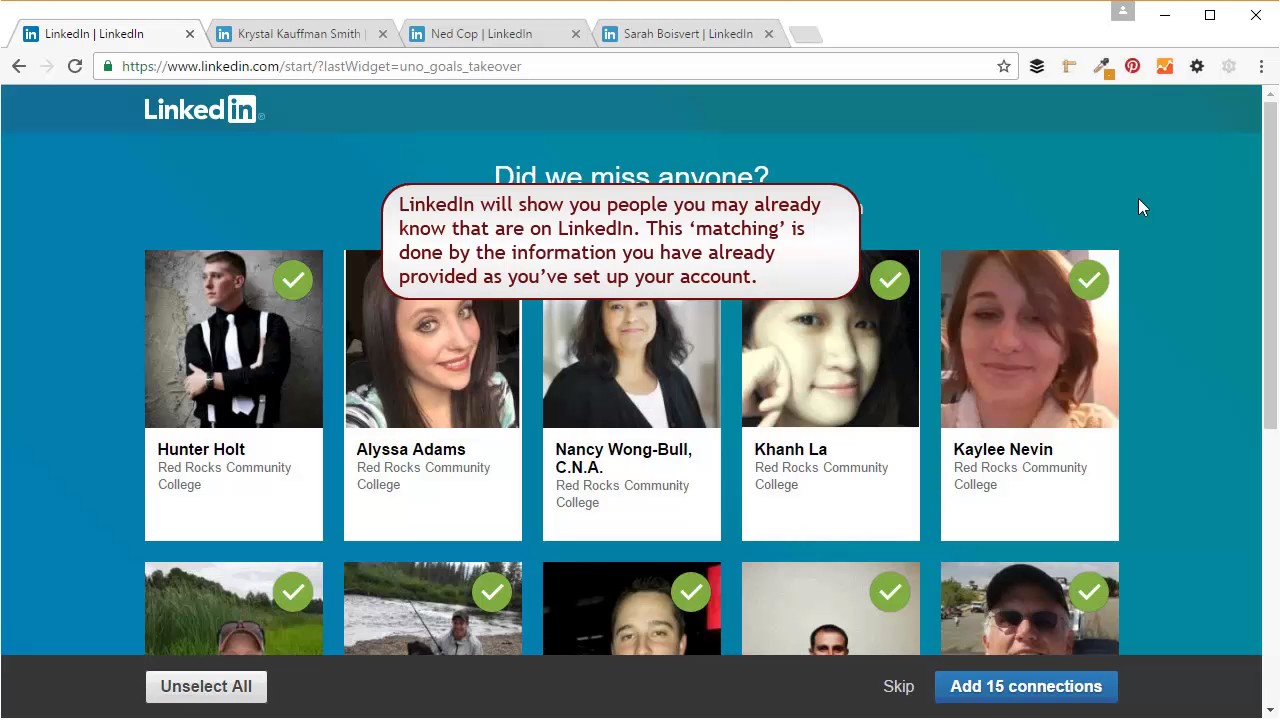Deselect Khanh La's green checkmark
The image size is (1280, 720).
click(x=890, y=280)
